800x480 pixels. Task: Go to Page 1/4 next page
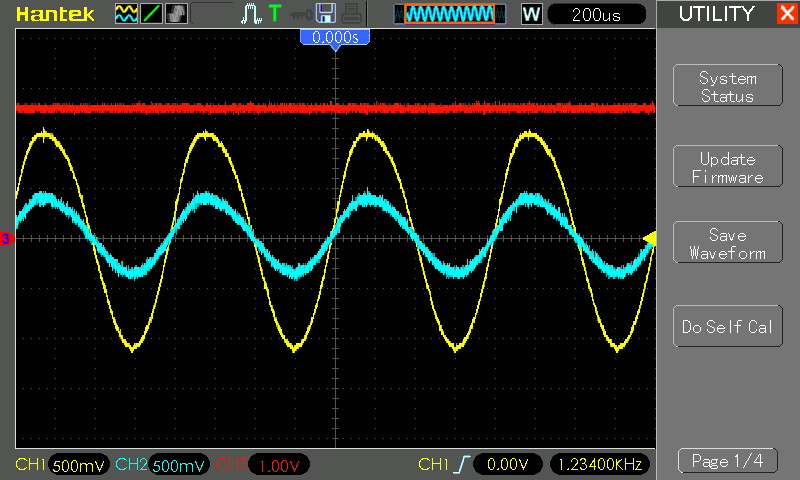728,461
